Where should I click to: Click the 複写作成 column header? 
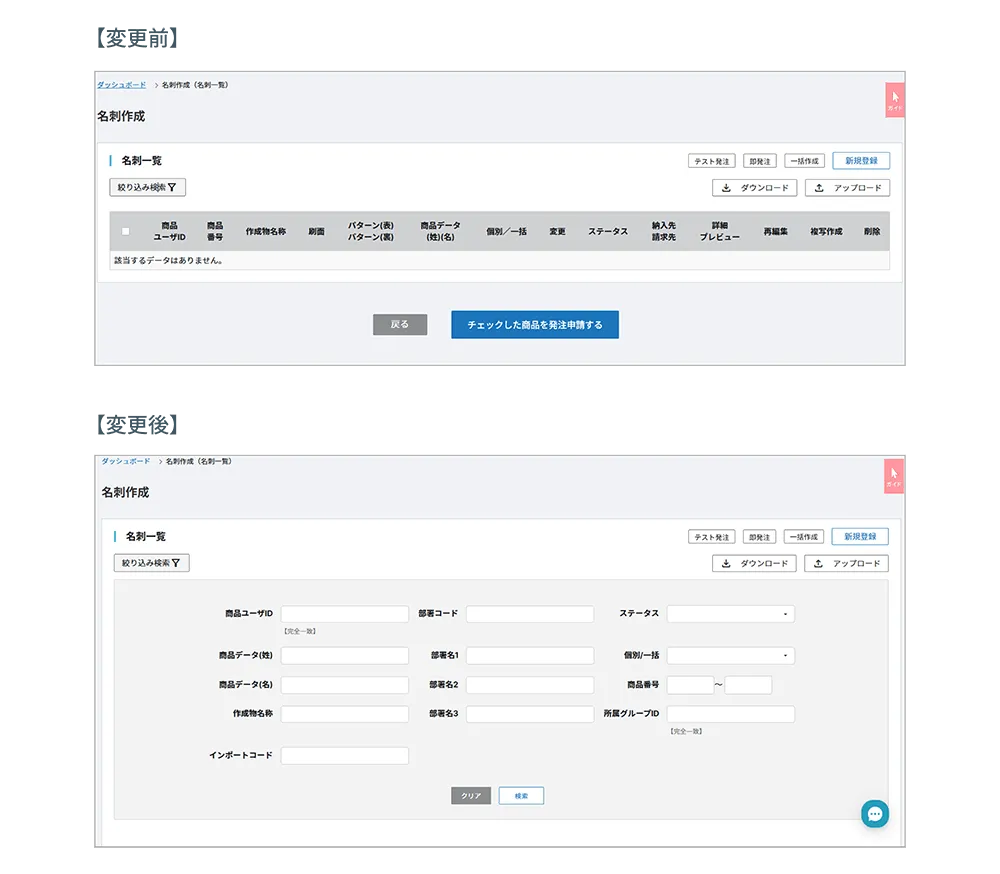click(x=827, y=232)
